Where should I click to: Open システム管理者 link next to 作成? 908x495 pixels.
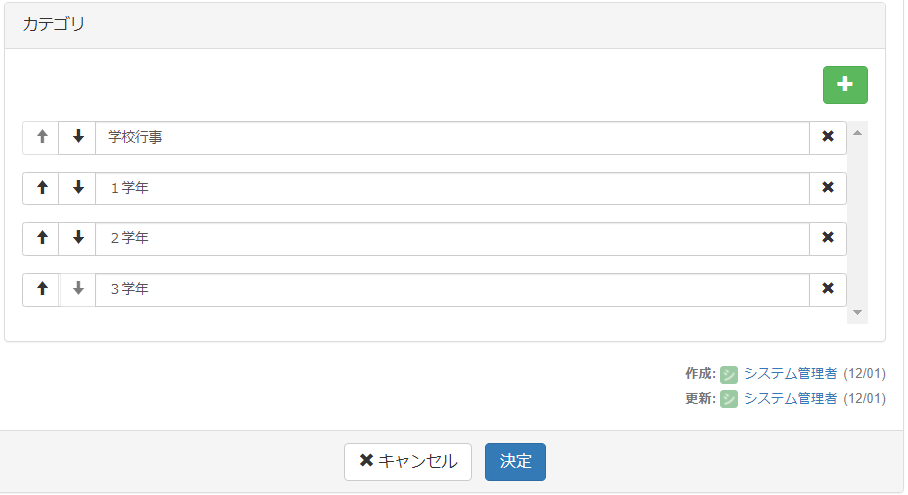[x=790, y=373]
